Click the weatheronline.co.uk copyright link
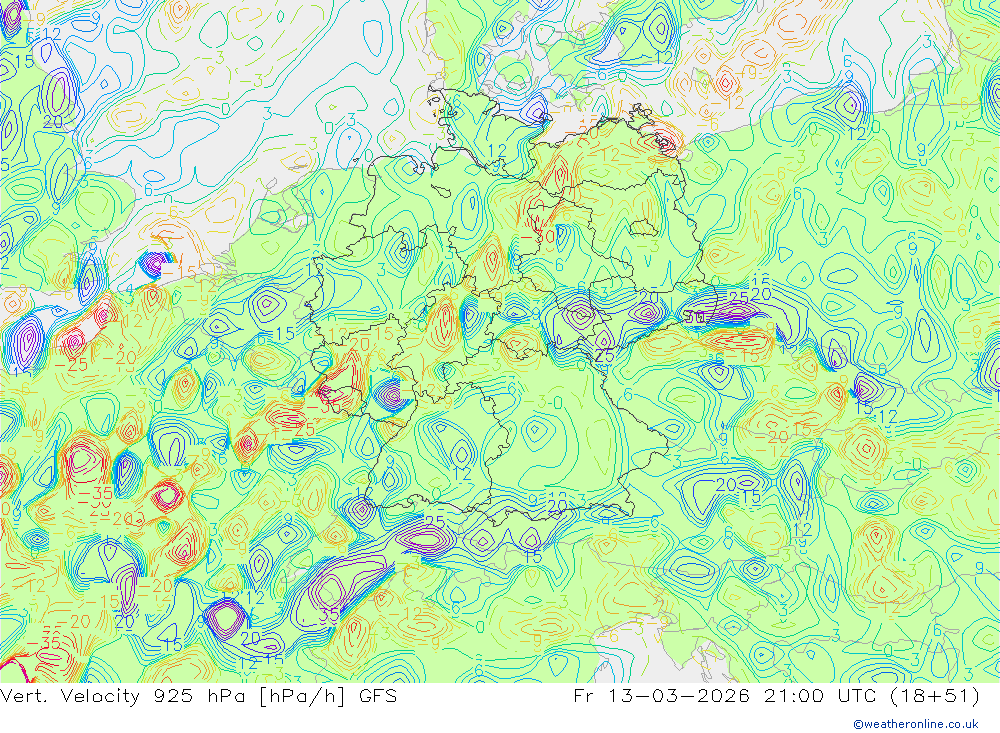 click(916, 723)
